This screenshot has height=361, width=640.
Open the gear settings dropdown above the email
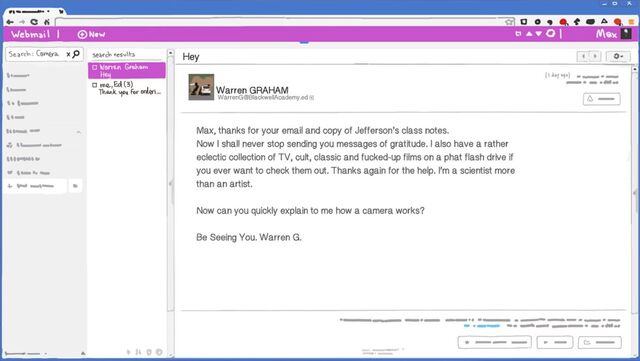pyautogui.click(x=618, y=56)
